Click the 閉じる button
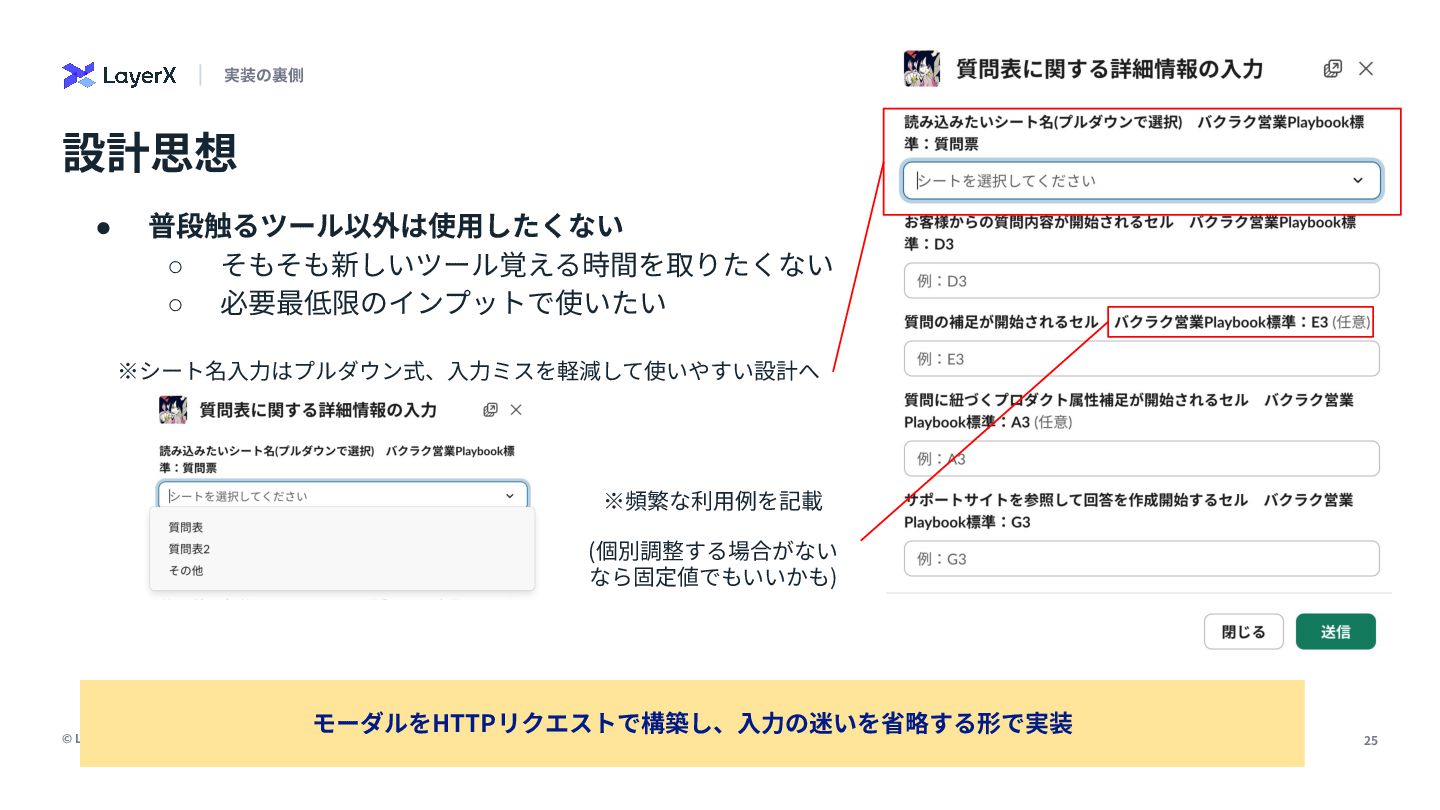This screenshot has width=1440, height=810. (x=1244, y=632)
